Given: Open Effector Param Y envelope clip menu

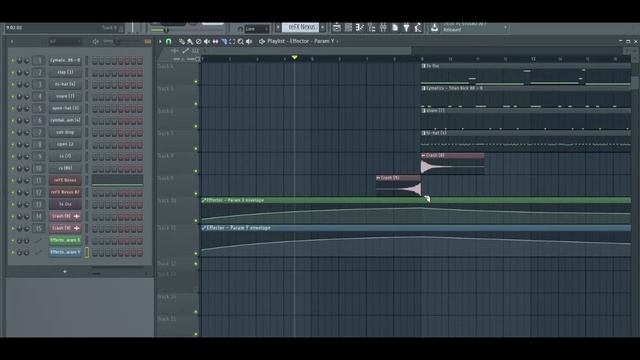Looking at the screenshot, I should coord(204,228).
